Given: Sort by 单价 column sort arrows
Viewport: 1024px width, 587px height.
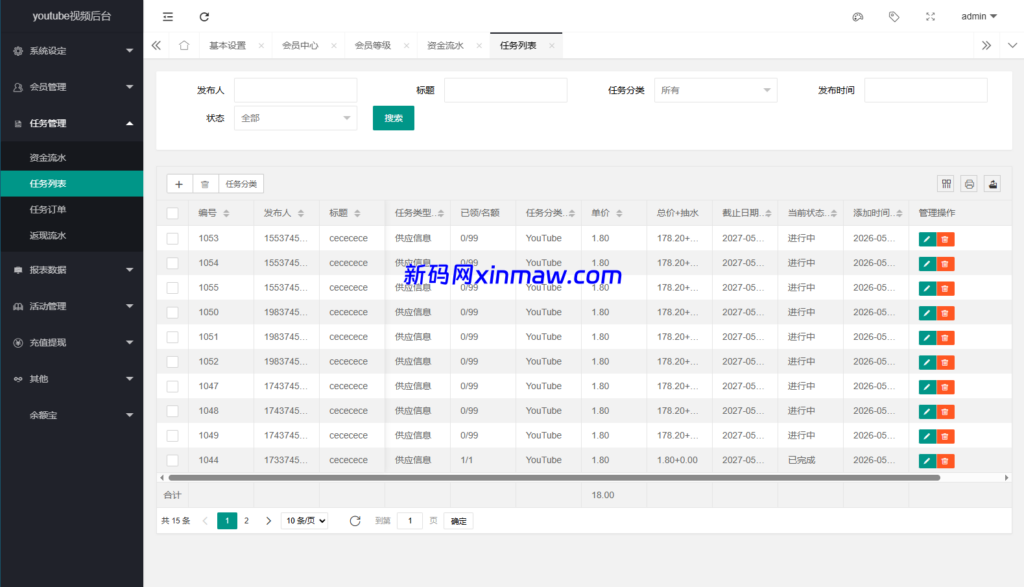Looking at the screenshot, I should click(x=619, y=214).
